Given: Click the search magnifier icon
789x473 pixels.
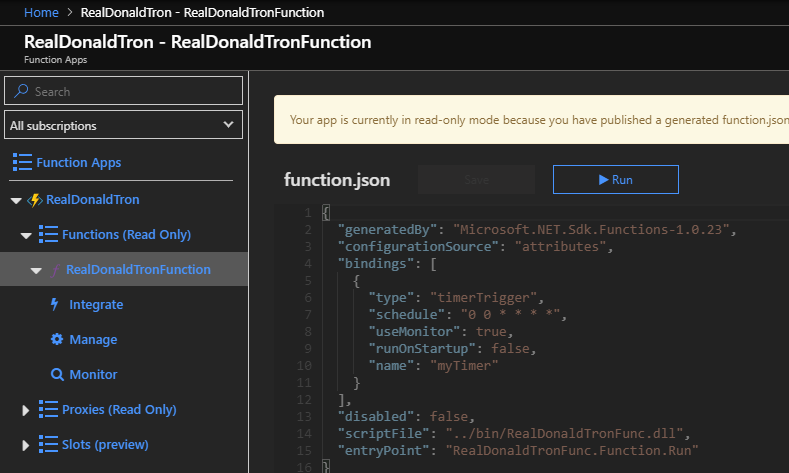Looking at the screenshot, I should 21,91.
